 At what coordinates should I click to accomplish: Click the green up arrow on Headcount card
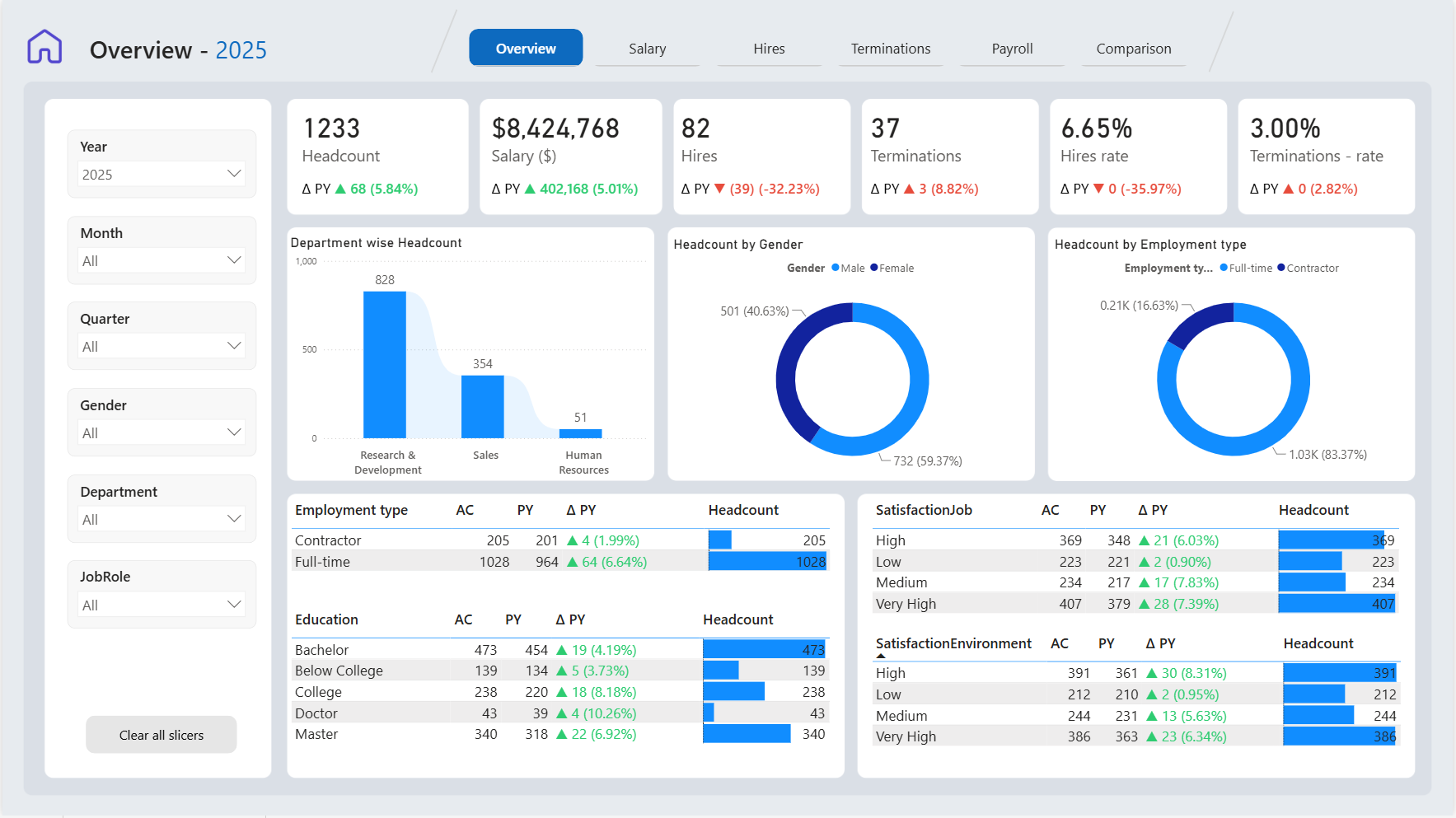(x=340, y=189)
